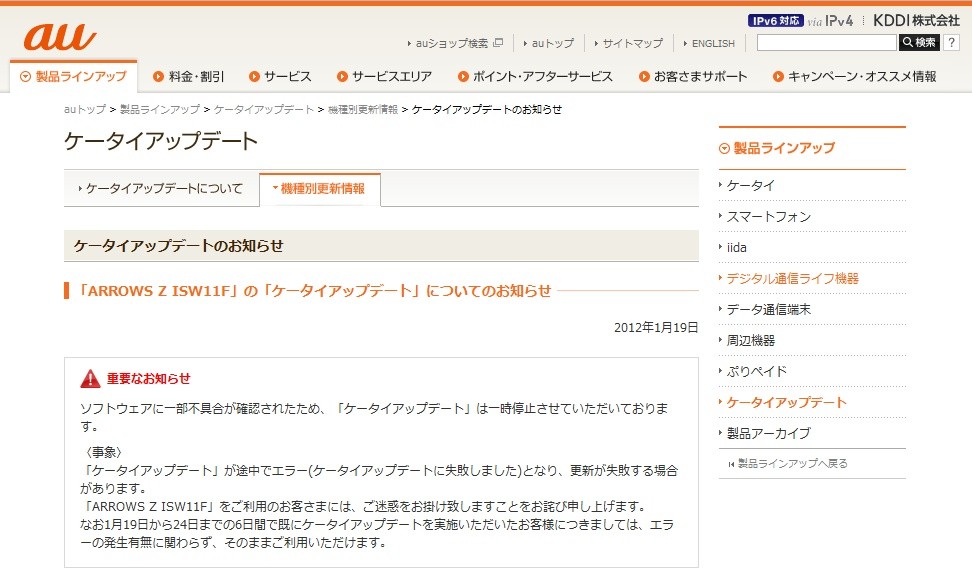Click auトップ in the breadcrumb

coord(85,109)
